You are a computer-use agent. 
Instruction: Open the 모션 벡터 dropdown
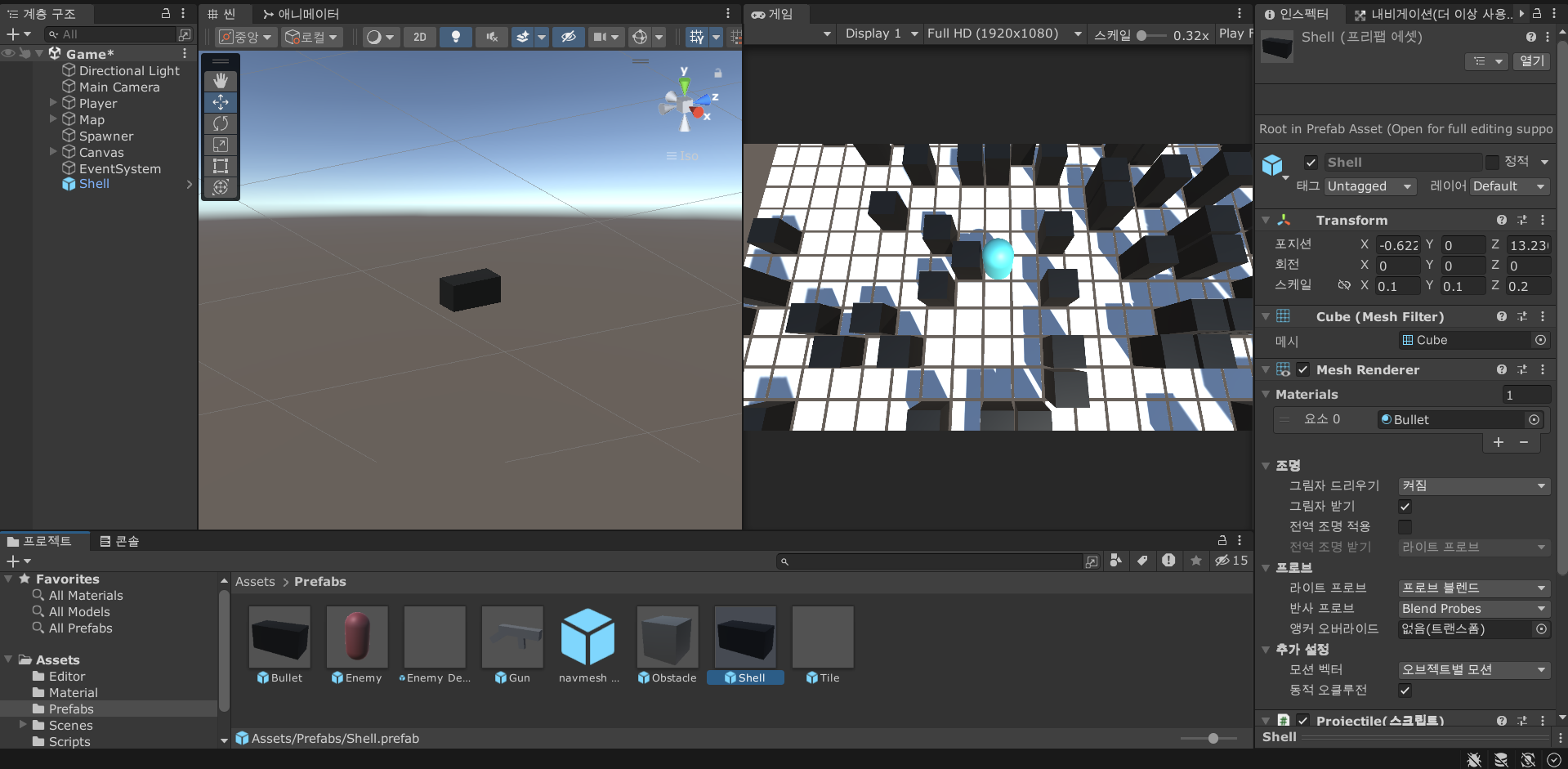click(1474, 670)
